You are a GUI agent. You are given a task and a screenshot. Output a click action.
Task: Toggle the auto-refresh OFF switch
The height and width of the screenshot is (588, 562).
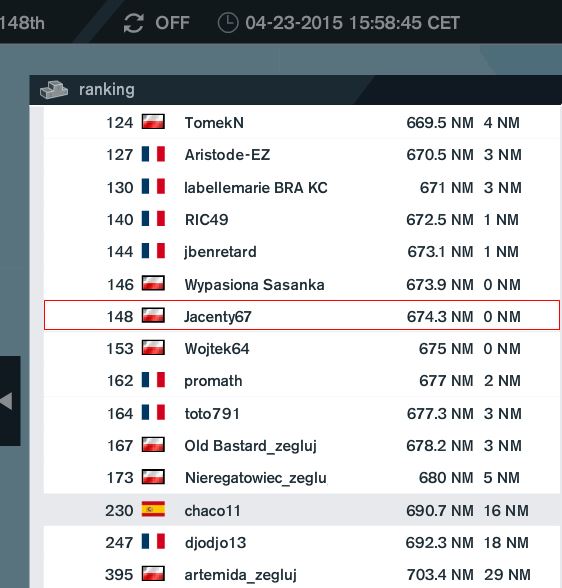point(172,23)
